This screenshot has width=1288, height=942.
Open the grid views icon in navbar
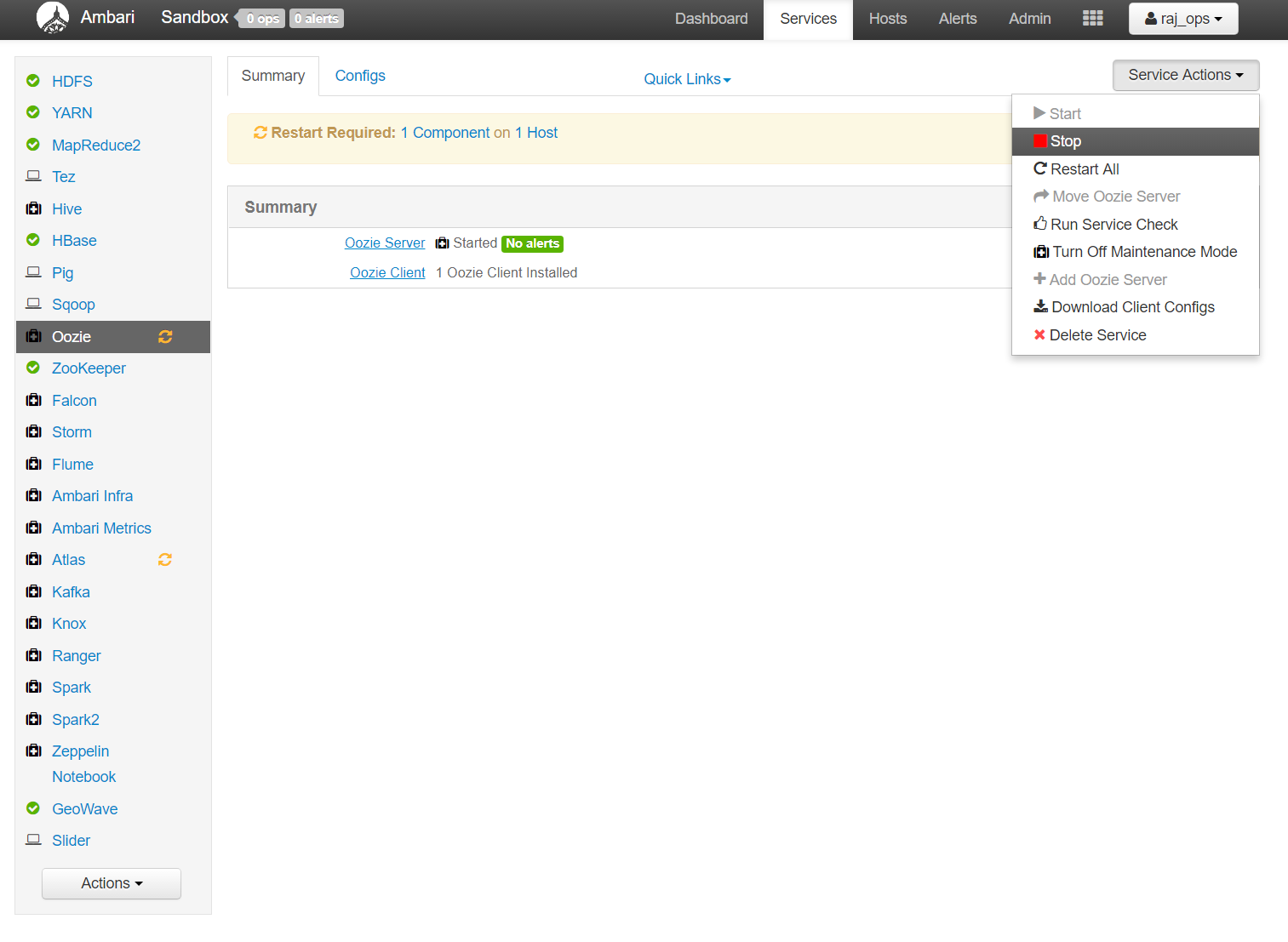tap(1092, 18)
